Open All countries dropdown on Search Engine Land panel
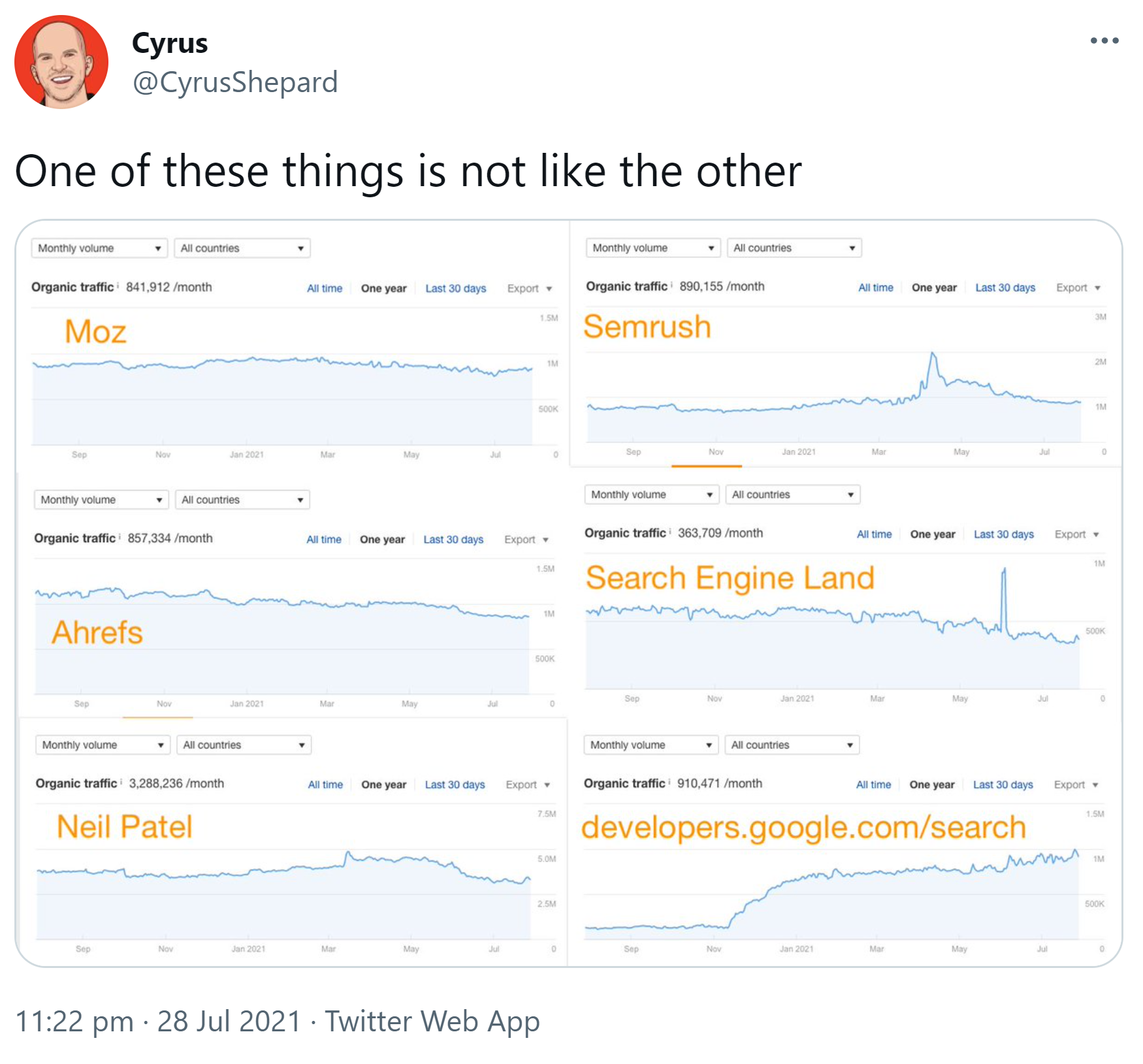The width and height of the screenshot is (1143, 1064). pos(792,494)
